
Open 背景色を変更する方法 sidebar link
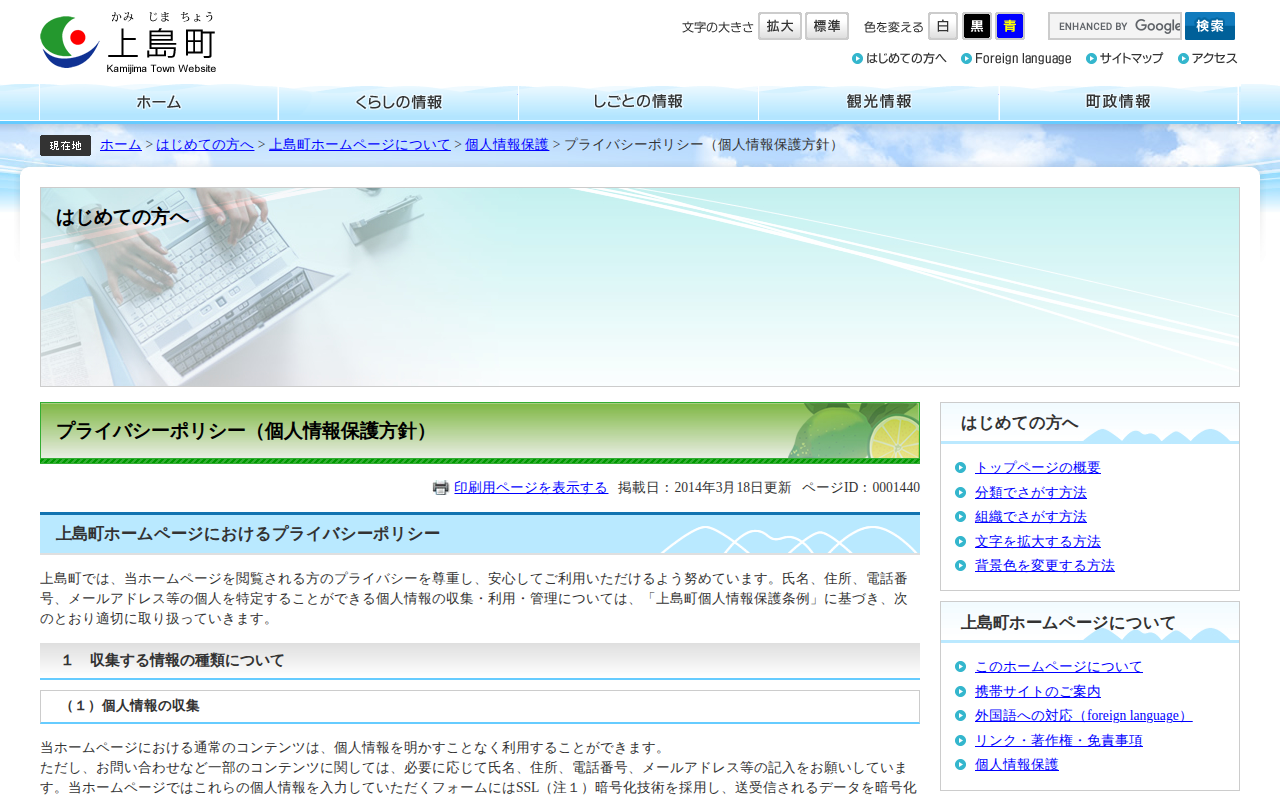click(1045, 565)
